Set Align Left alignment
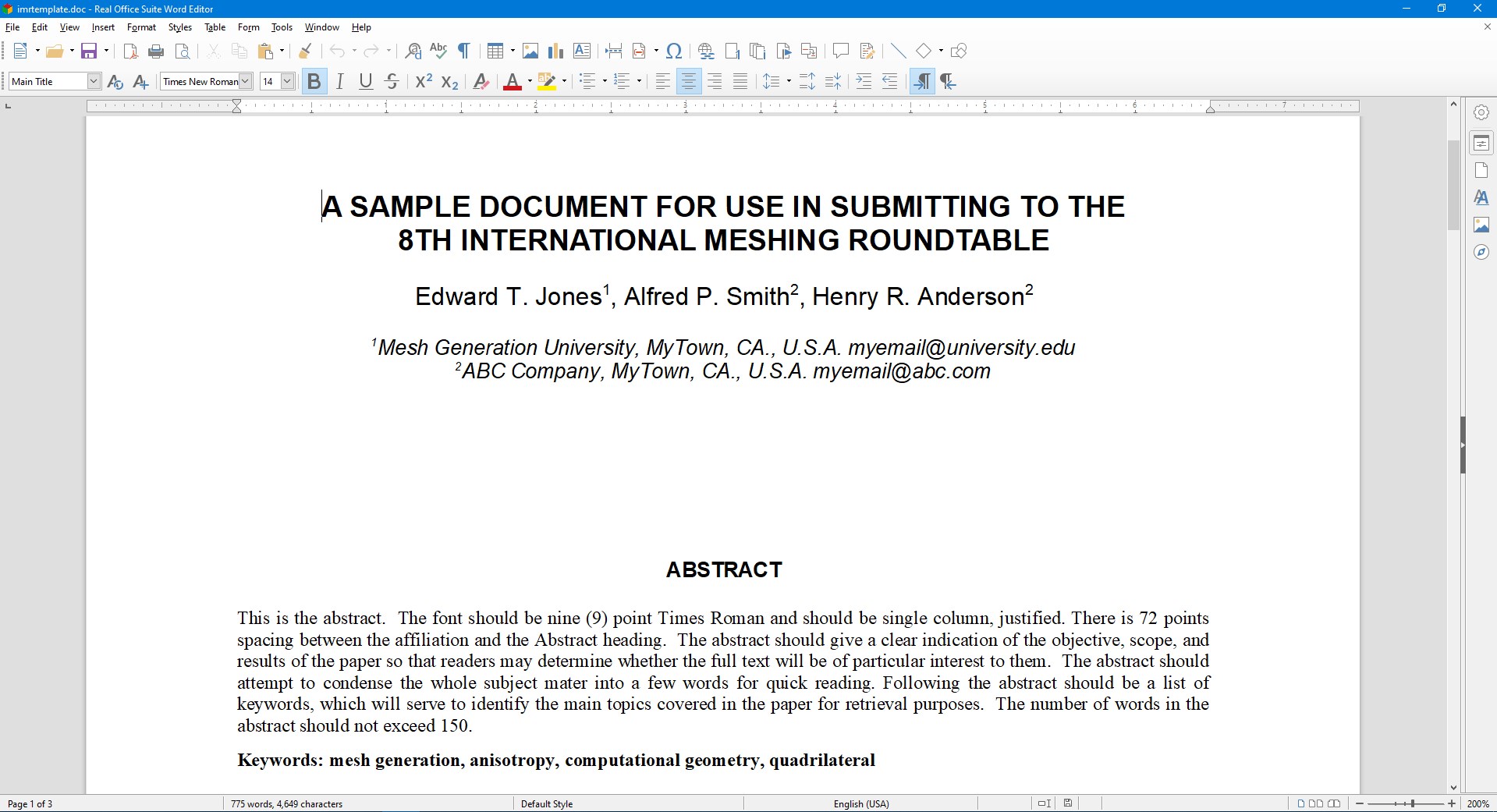The width and height of the screenshot is (1497, 812). 662,81
